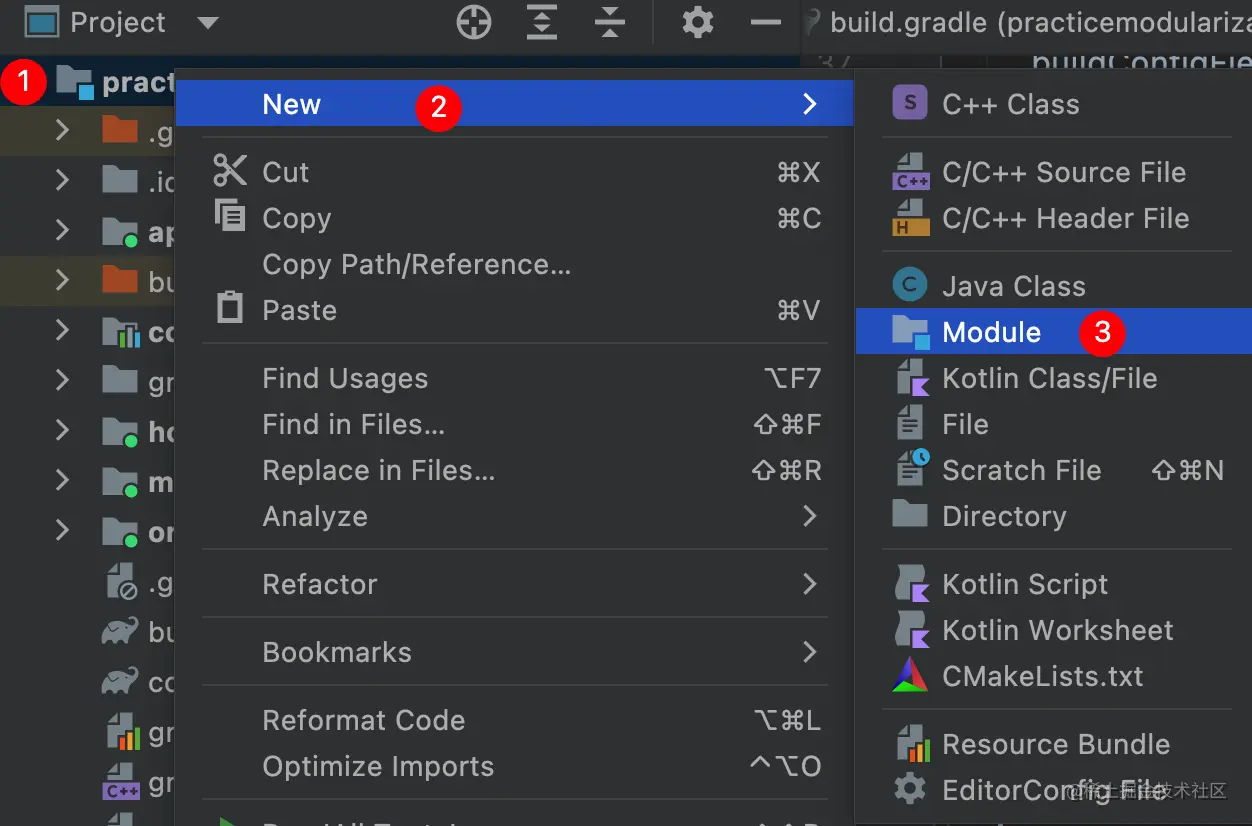Click the CMakeLists.txt triangle icon
Screen dimensions: 1252x826
coord(909,677)
